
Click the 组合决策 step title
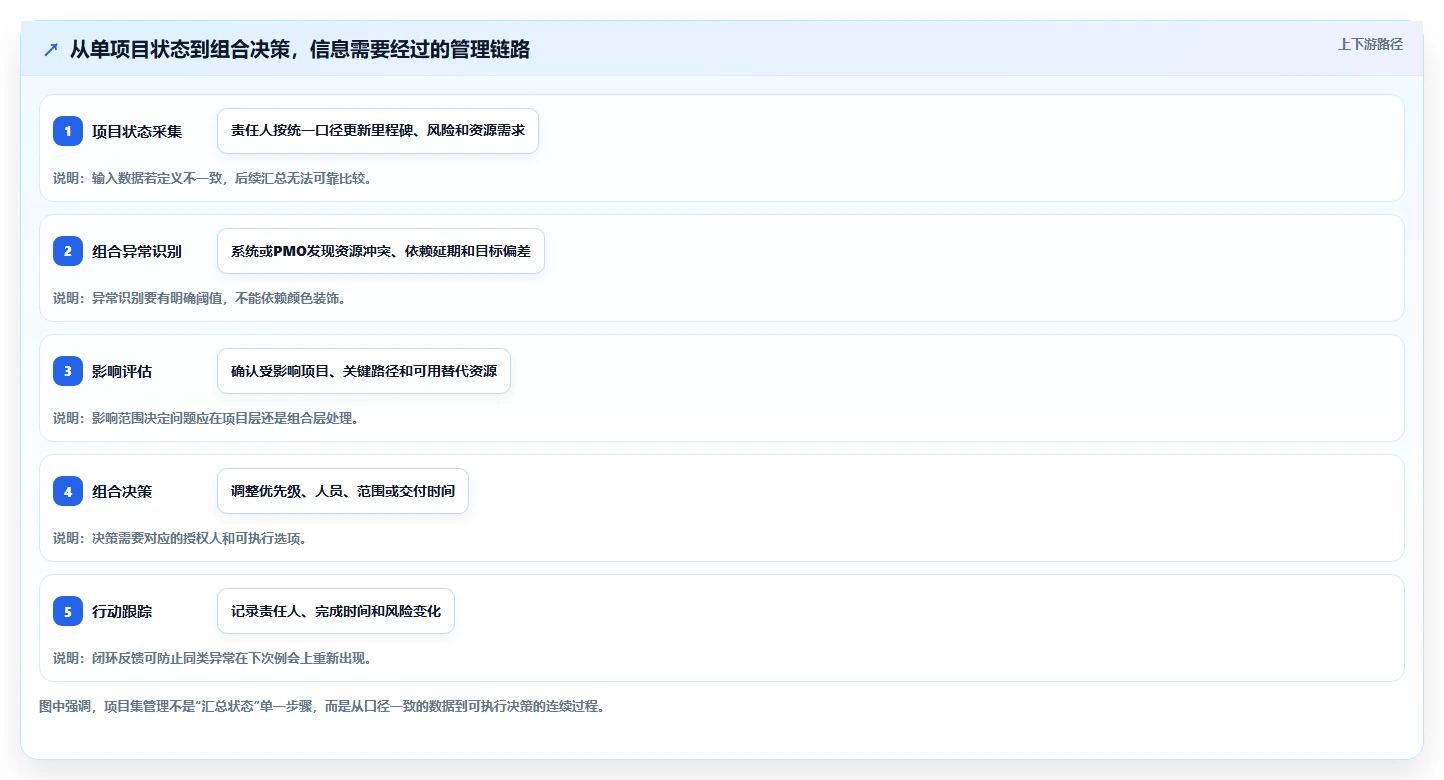pos(122,491)
